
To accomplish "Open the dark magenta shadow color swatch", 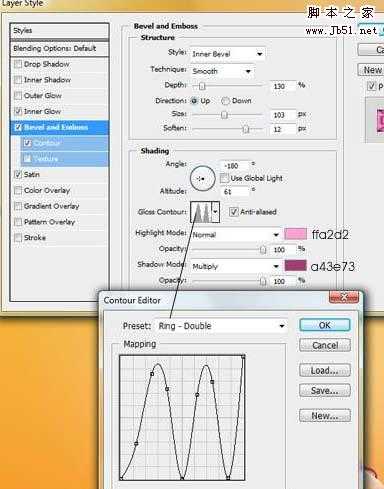I will pyautogui.click(x=295, y=266).
